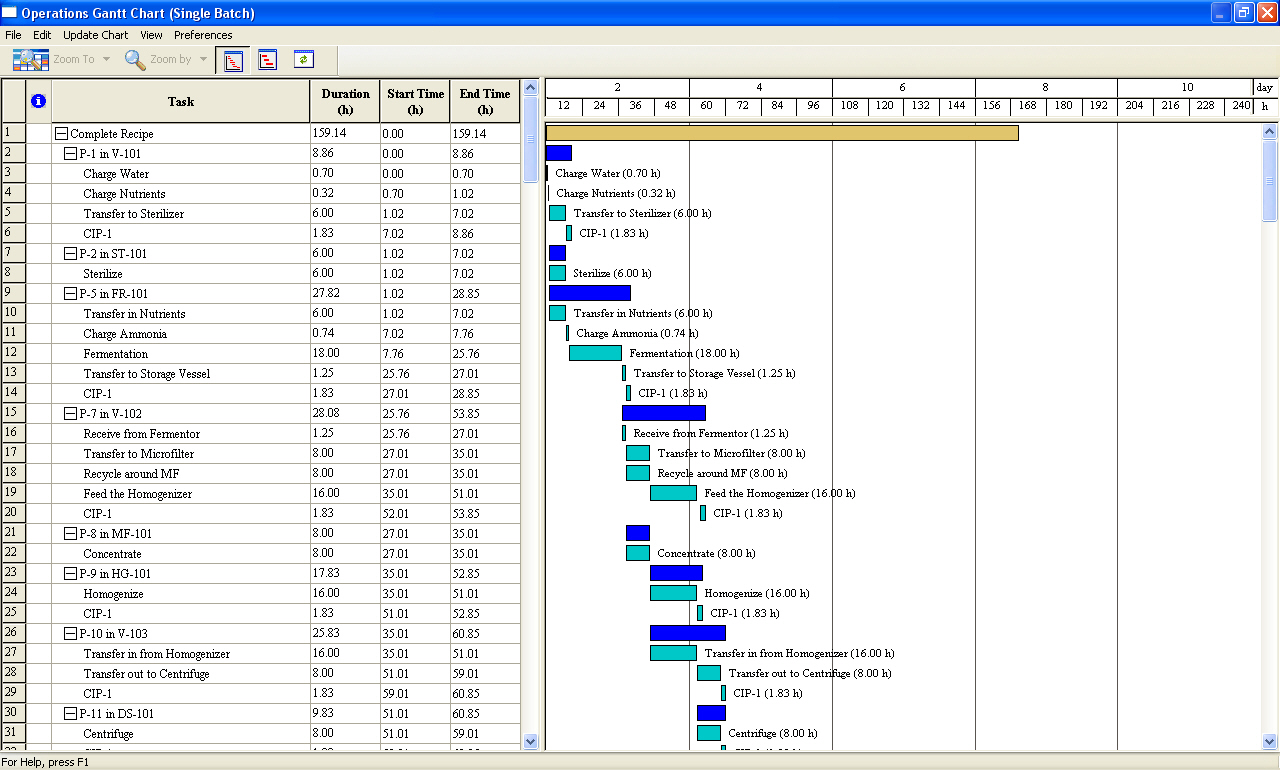The width and height of the screenshot is (1280, 770).
Task: Click the tan Complete Recipe Gantt bar
Action: pos(782,133)
